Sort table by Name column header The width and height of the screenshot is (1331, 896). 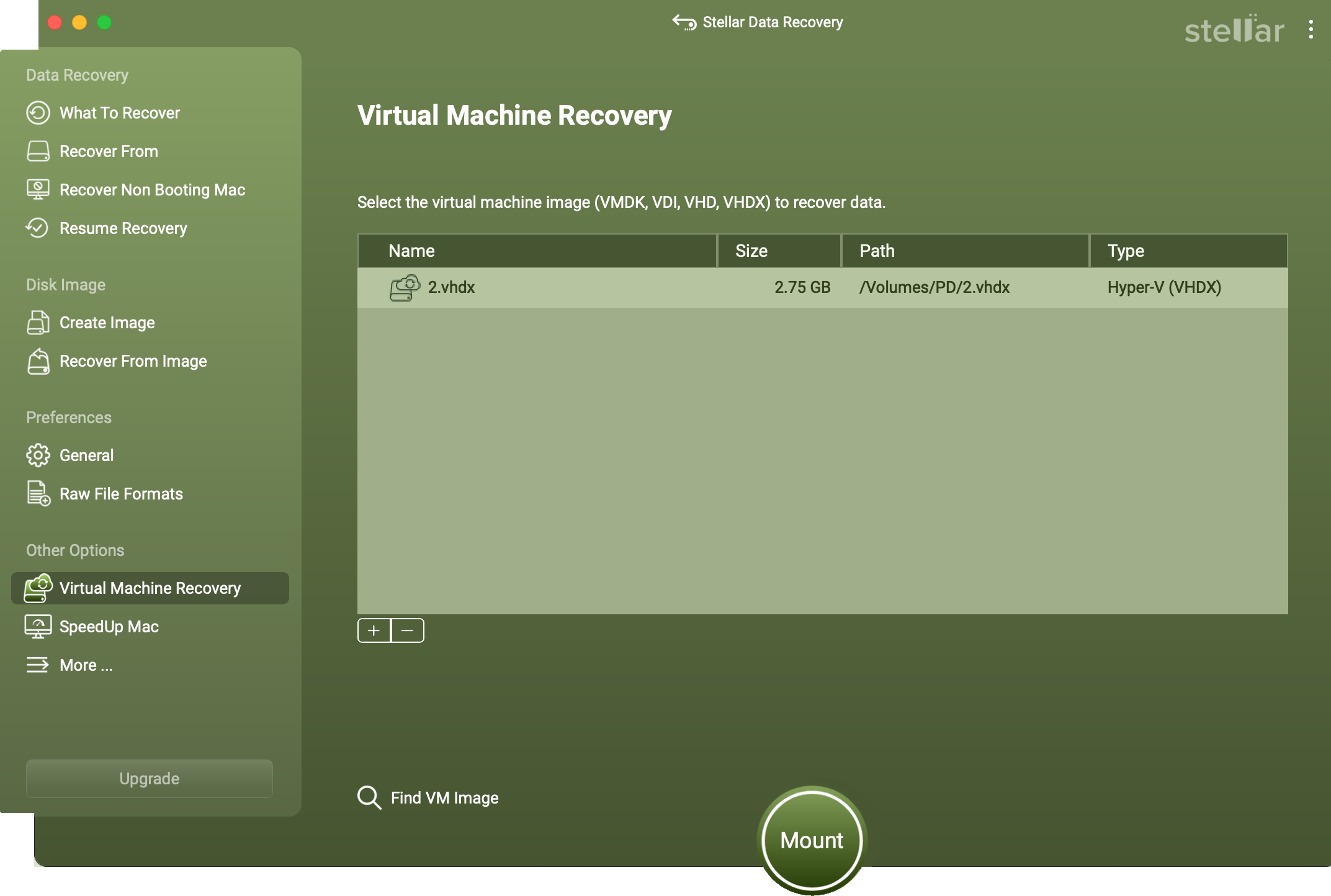pos(537,251)
